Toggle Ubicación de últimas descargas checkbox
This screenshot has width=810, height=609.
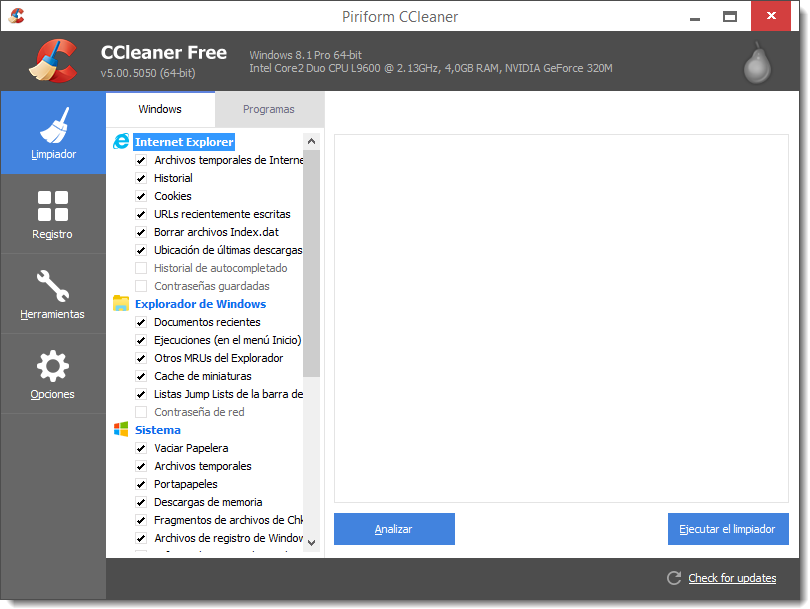pyautogui.click(x=141, y=250)
